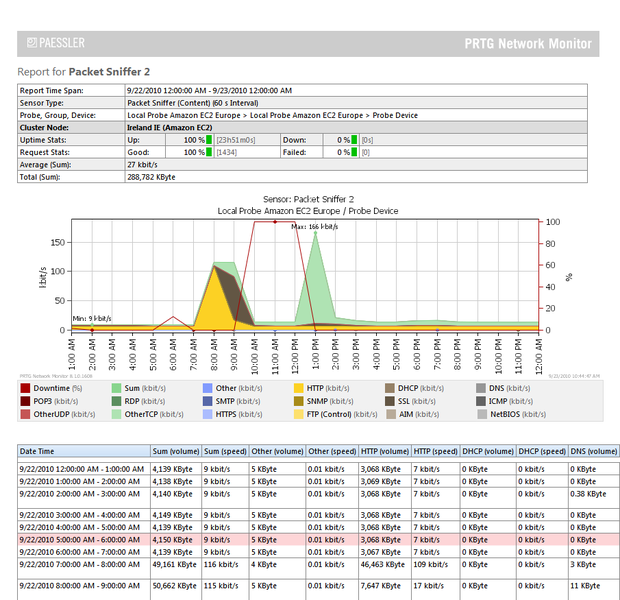Screen dimensions: 620x600
Task: Click the Min: 9 kbit/s chart label
Action: pos(92,318)
